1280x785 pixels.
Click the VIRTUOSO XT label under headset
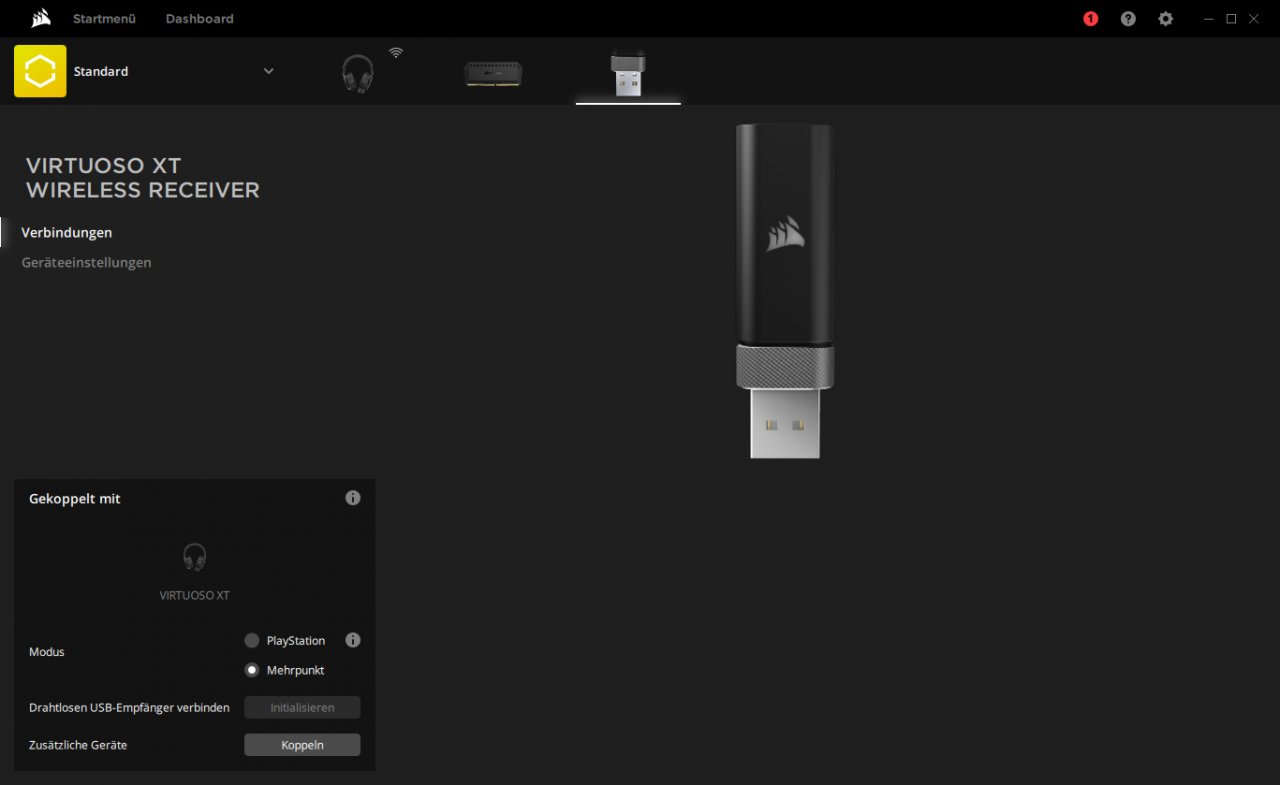click(195, 596)
